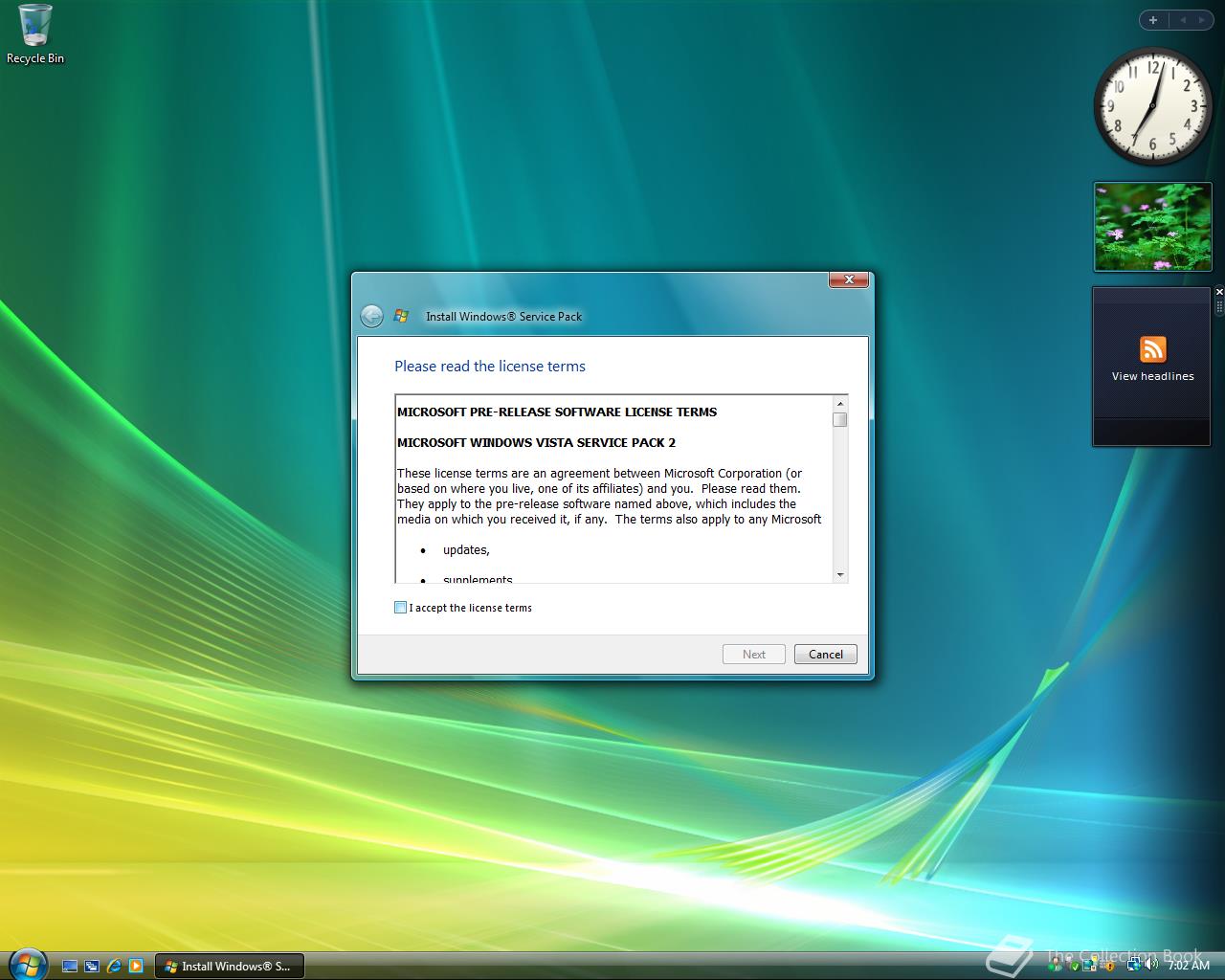The height and width of the screenshot is (980, 1225).
Task: Click the sidebar add gadget plus button
Action: click(1153, 20)
